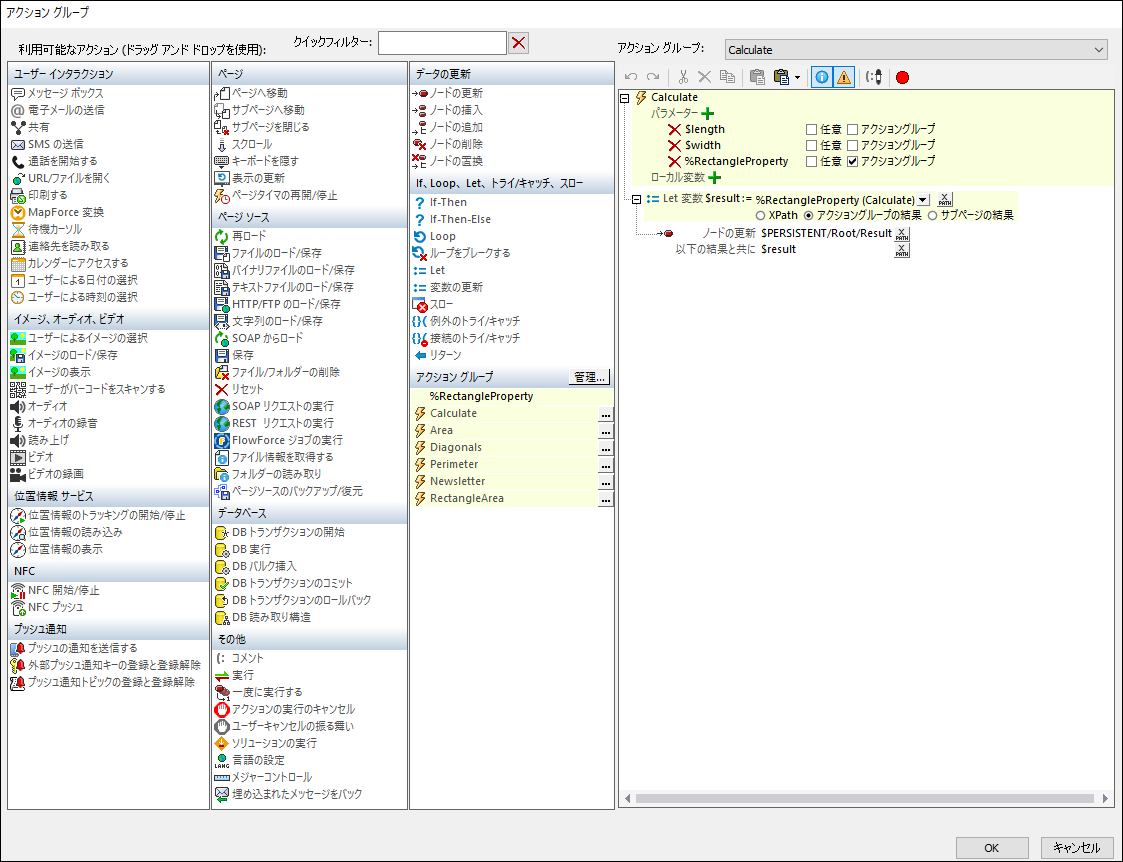Toggle the blue info toolbar icon

click(x=822, y=77)
